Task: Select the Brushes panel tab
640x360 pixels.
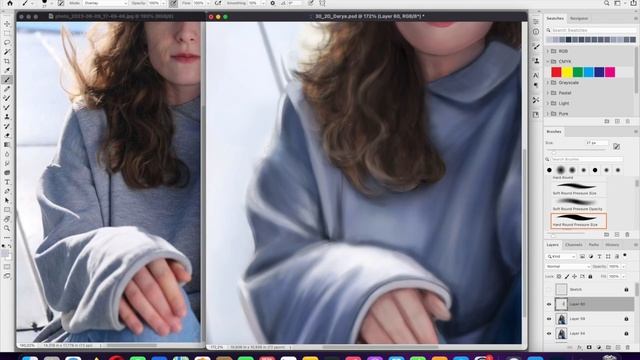Action: click(x=554, y=131)
